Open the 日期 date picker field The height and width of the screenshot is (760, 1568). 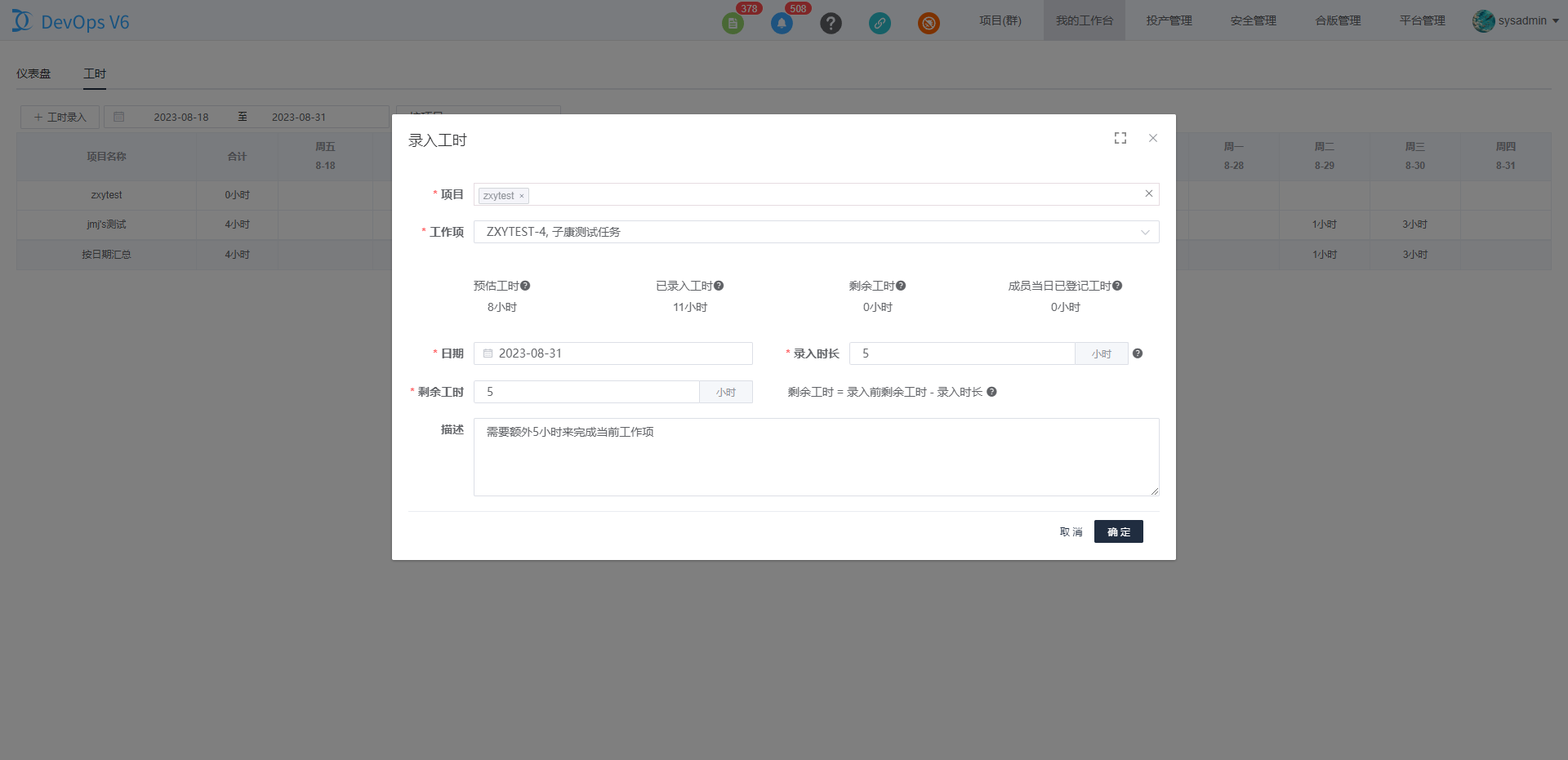pyautogui.click(x=612, y=353)
